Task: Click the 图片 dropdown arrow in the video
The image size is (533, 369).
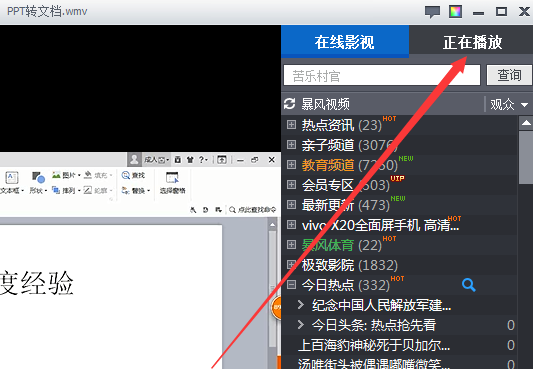Action: click(79, 175)
